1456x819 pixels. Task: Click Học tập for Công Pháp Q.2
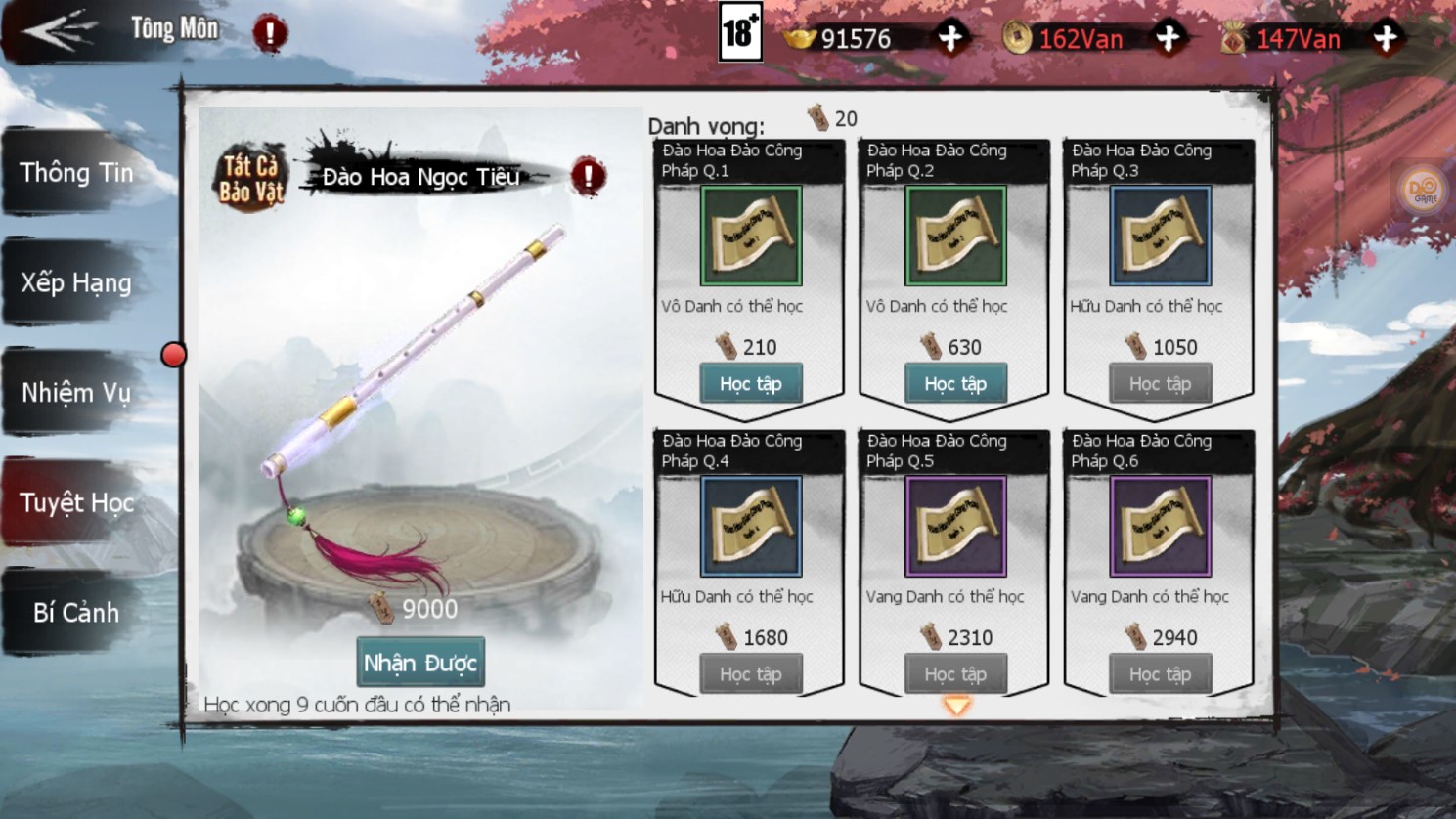coord(955,383)
